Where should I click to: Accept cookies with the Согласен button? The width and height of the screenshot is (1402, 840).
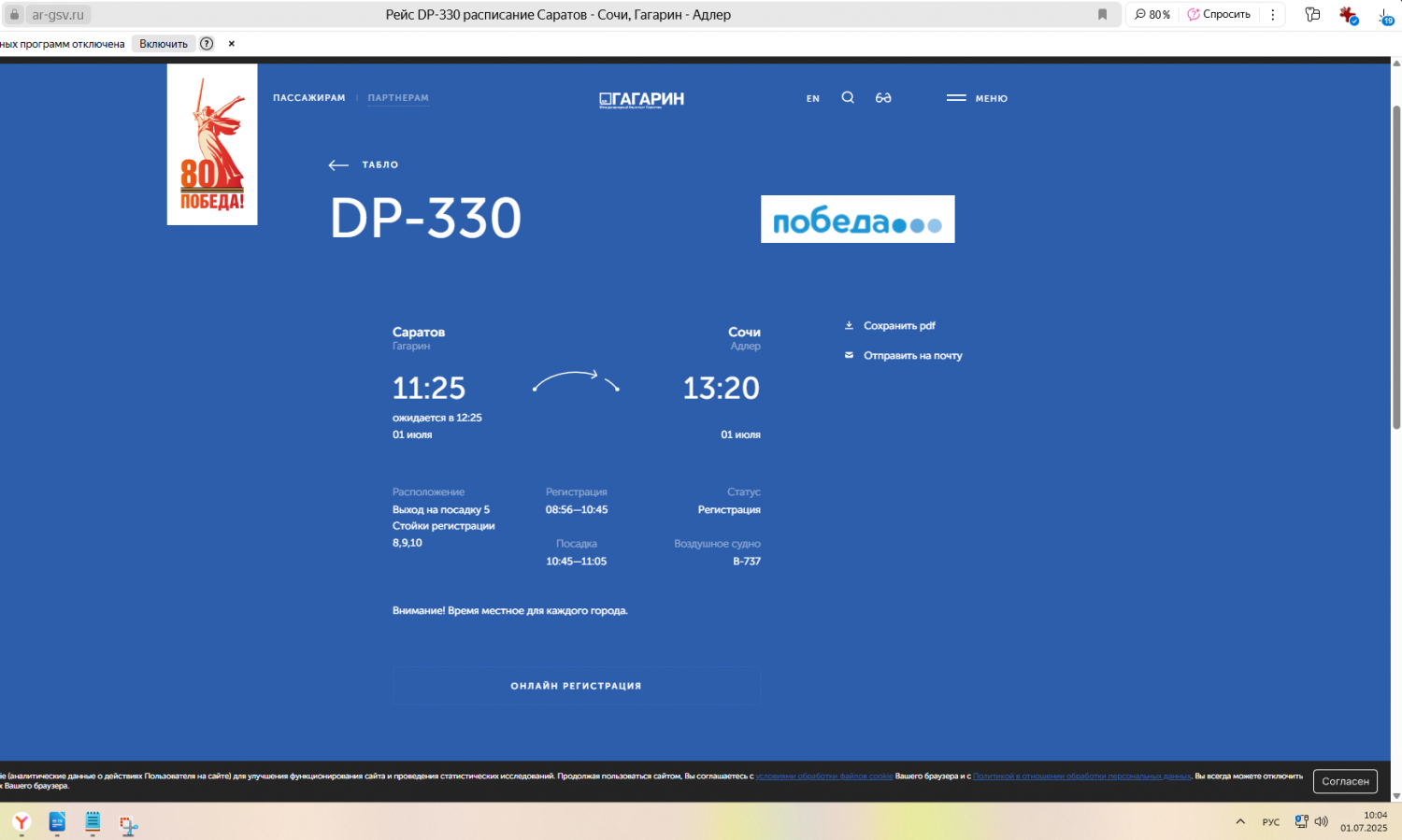[1345, 781]
